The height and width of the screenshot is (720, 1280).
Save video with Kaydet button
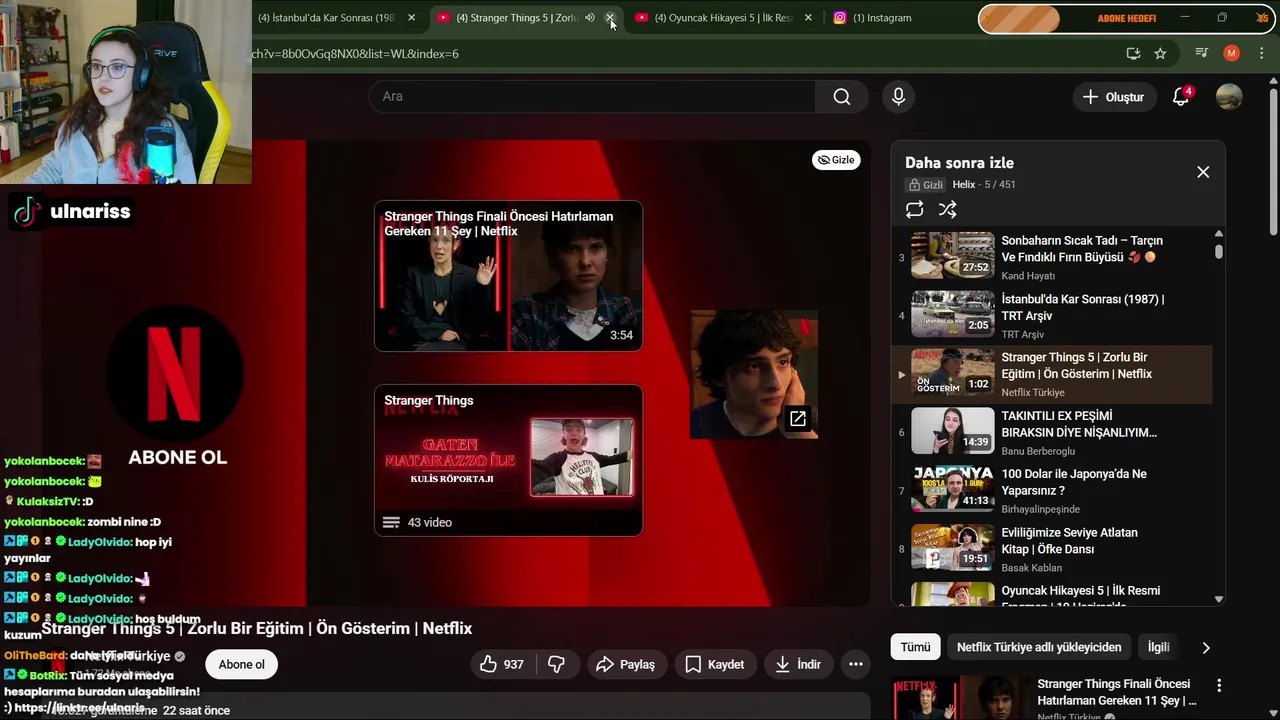pyautogui.click(x=715, y=664)
